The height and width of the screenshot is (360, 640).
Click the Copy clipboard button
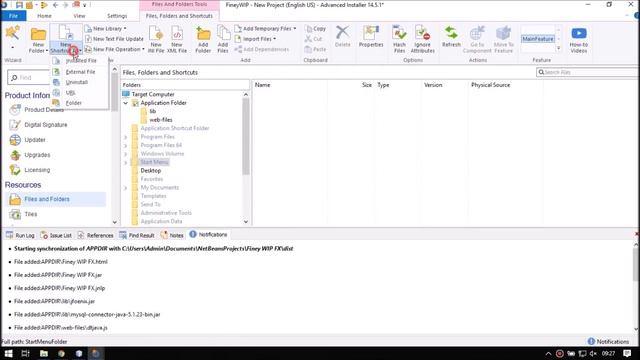click(316, 29)
